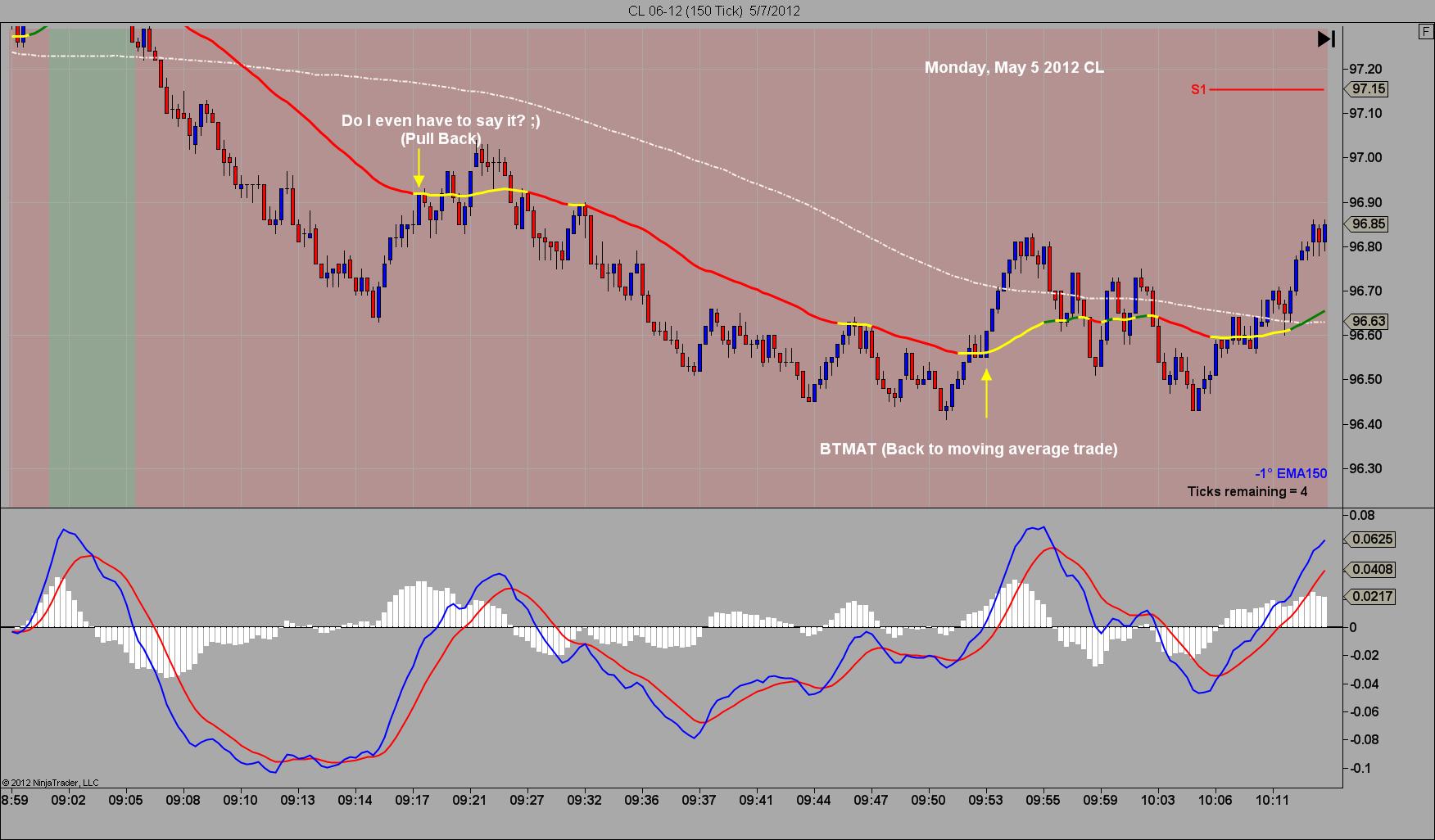The width and height of the screenshot is (1435, 840).
Task: Click the 09:08 time axis label
Action: pyautogui.click(x=183, y=800)
